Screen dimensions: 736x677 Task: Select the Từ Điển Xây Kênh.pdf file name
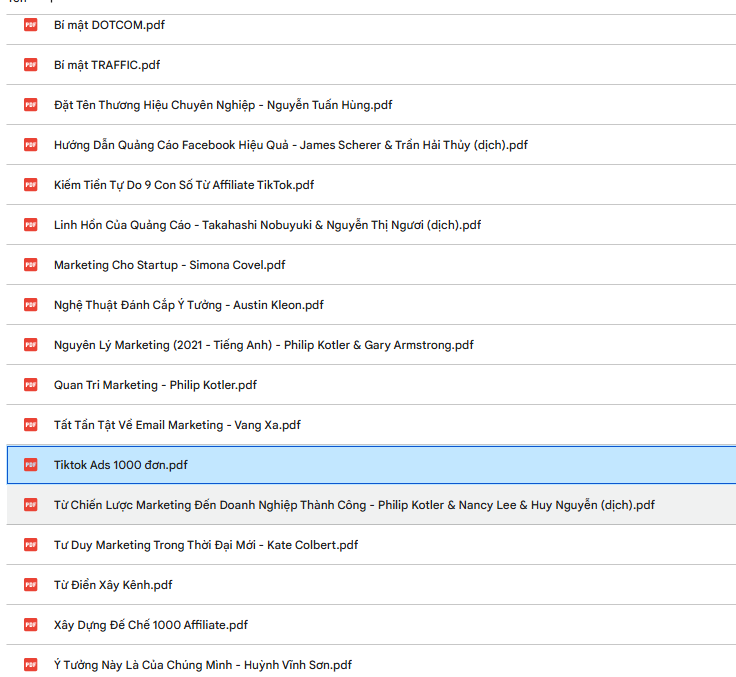pos(113,585)
